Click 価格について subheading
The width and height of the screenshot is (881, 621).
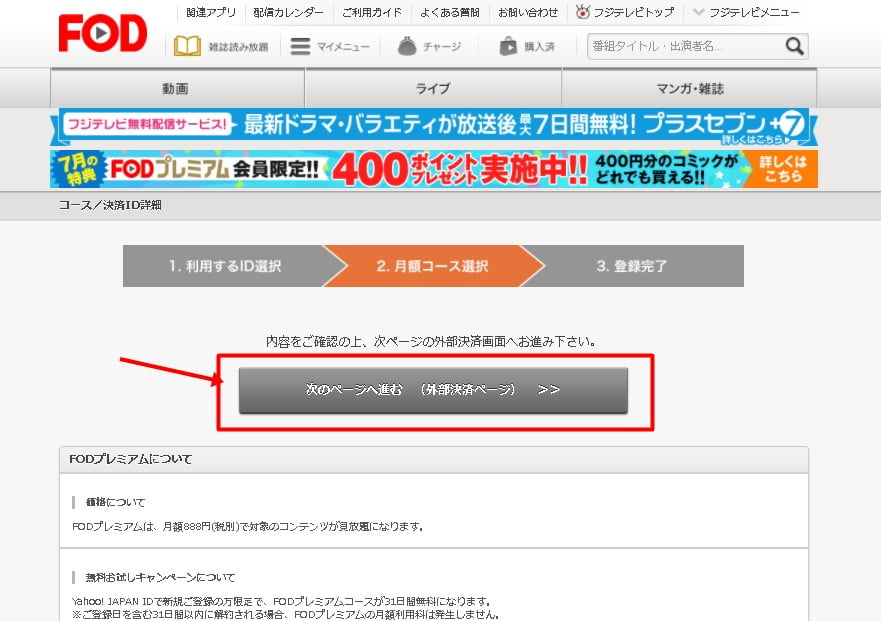click(115, 502)
